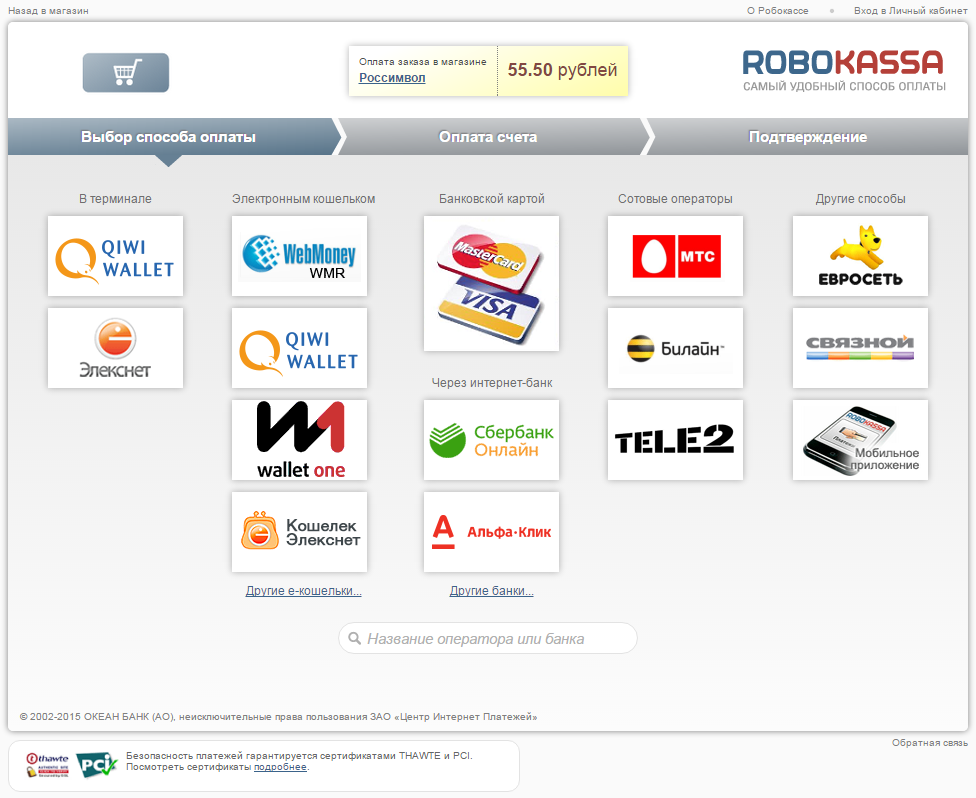The width and height of the screenshot is (976, 798).
Task: Go to the Подтверждение step
Action: point(807,137)
